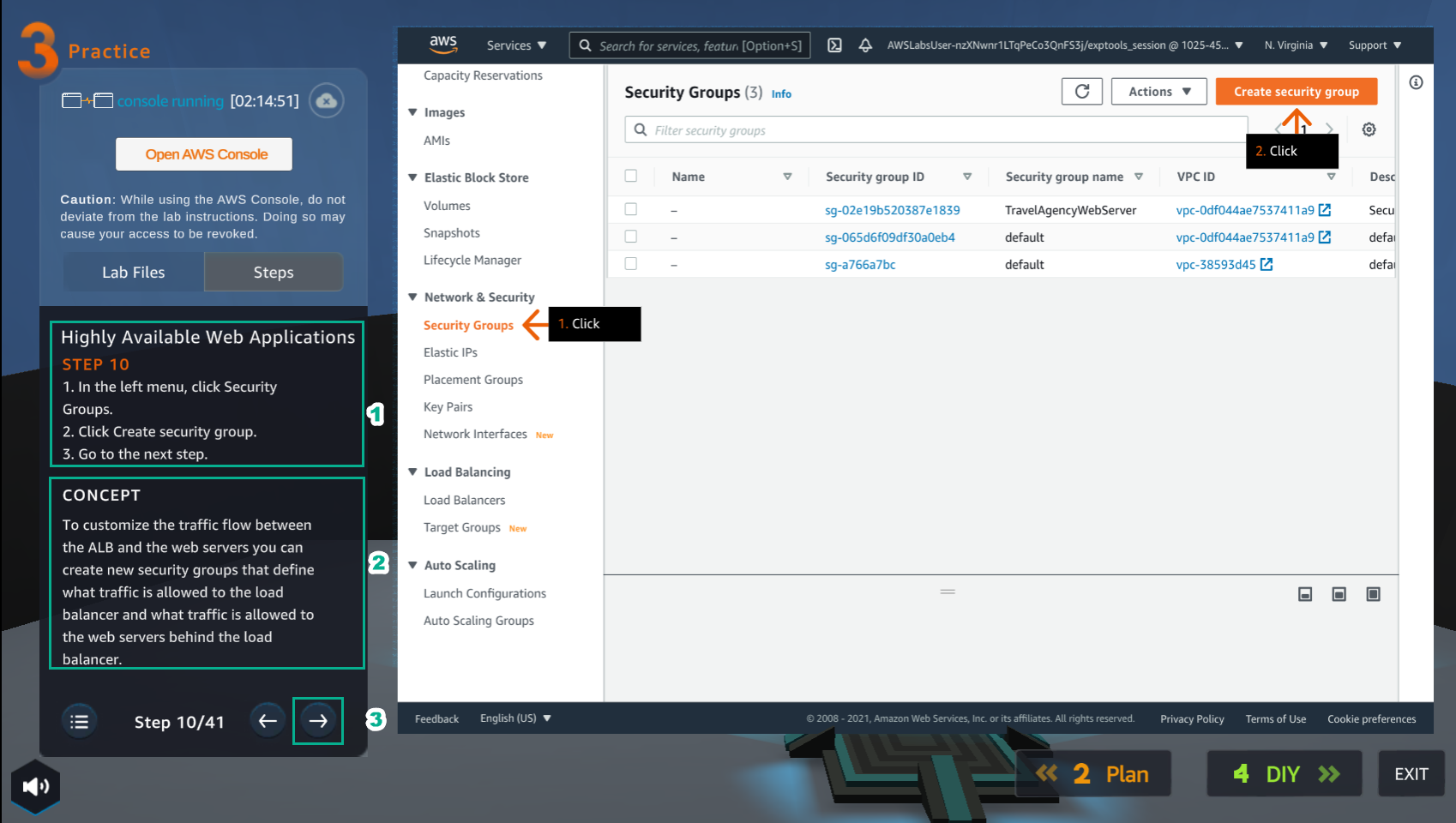The height and width of the screenshot is (823, 1456).
Task: Collapse the Images section
Action: (413, 112)
